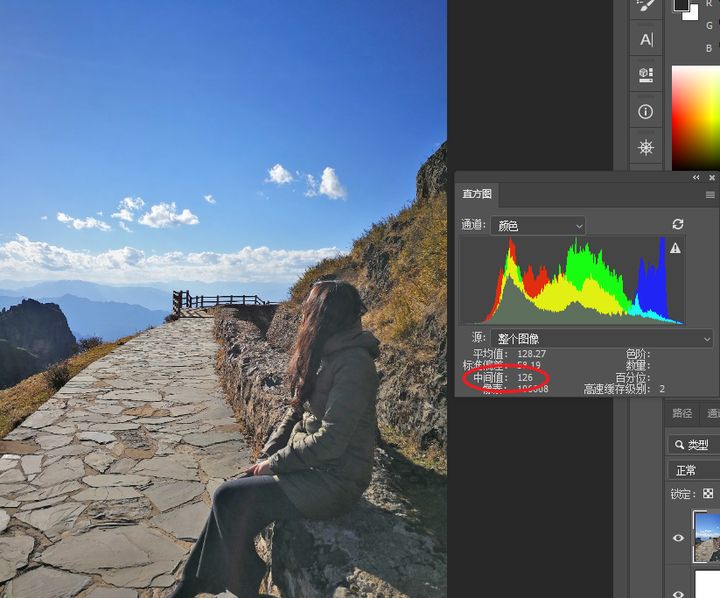The width and height of the screenshot is (720, 598).
Task: Click the 百分位 label
Action: coord(633,378)
